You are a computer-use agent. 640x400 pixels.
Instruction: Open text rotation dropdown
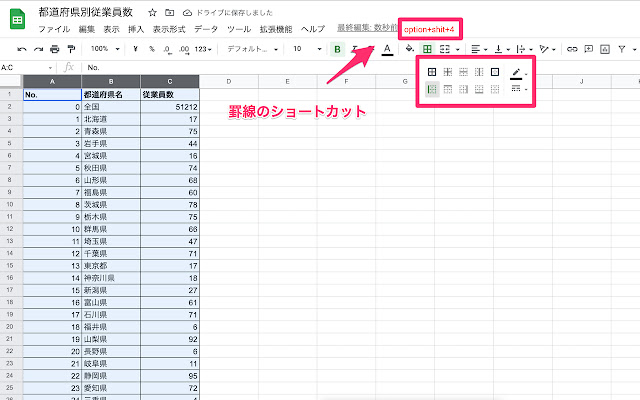click(547, 49)
